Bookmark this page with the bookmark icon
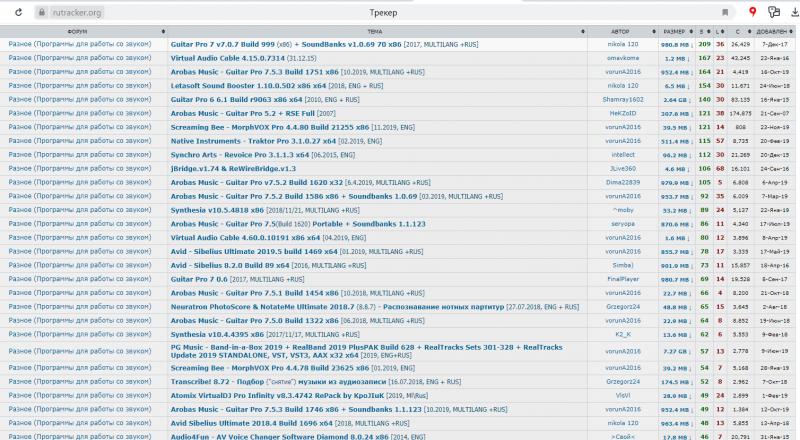This screenshot has width=800, height=440. tap(725, 12)
